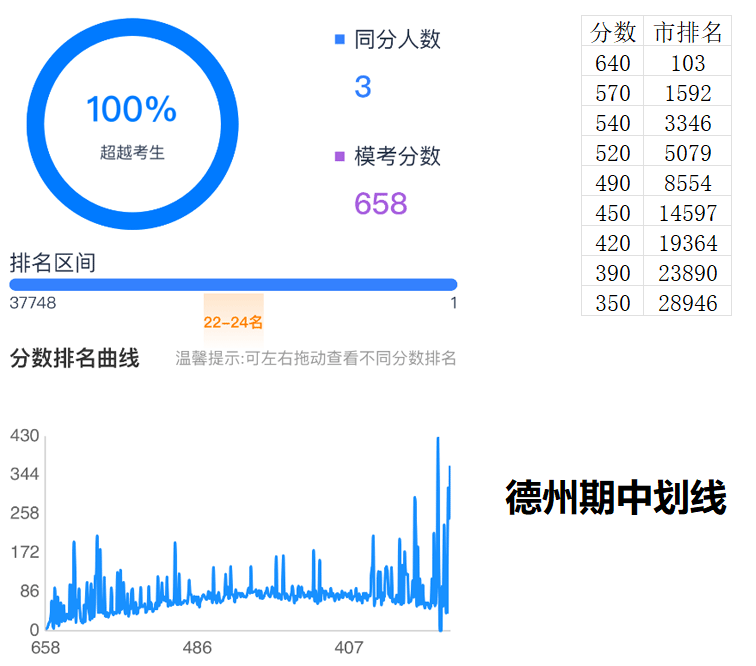The image size is (756, 666).
Task: Click the 德州期中划线 title text
Action: pos(615,497)
